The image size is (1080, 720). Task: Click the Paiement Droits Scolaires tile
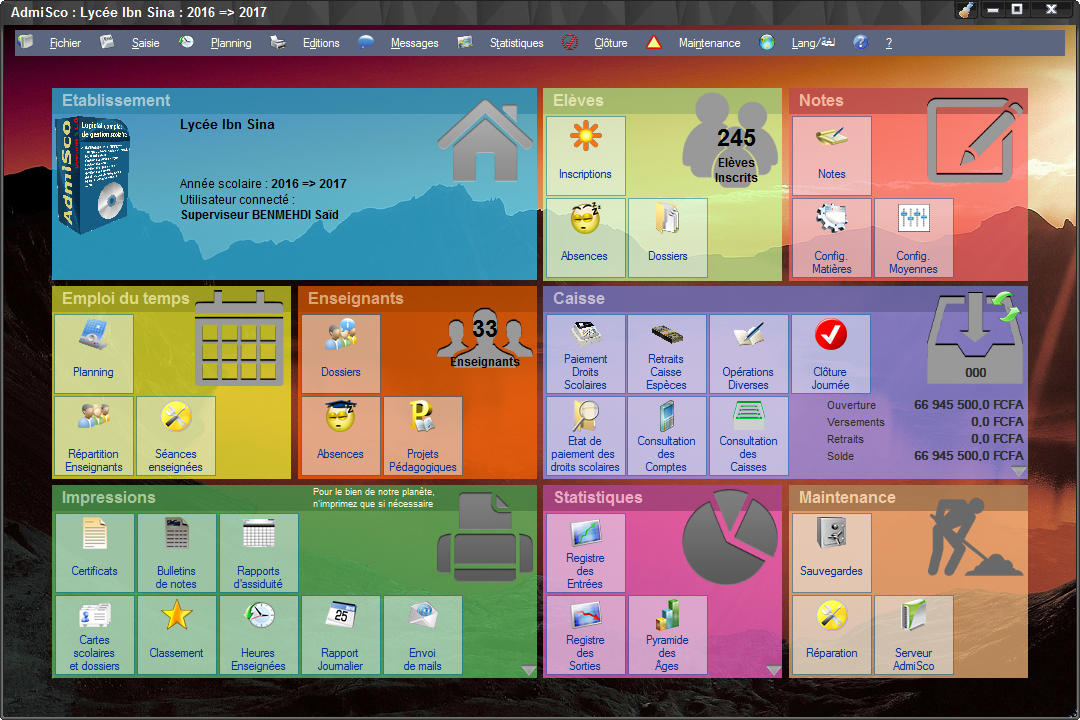(x=585, y=353)
